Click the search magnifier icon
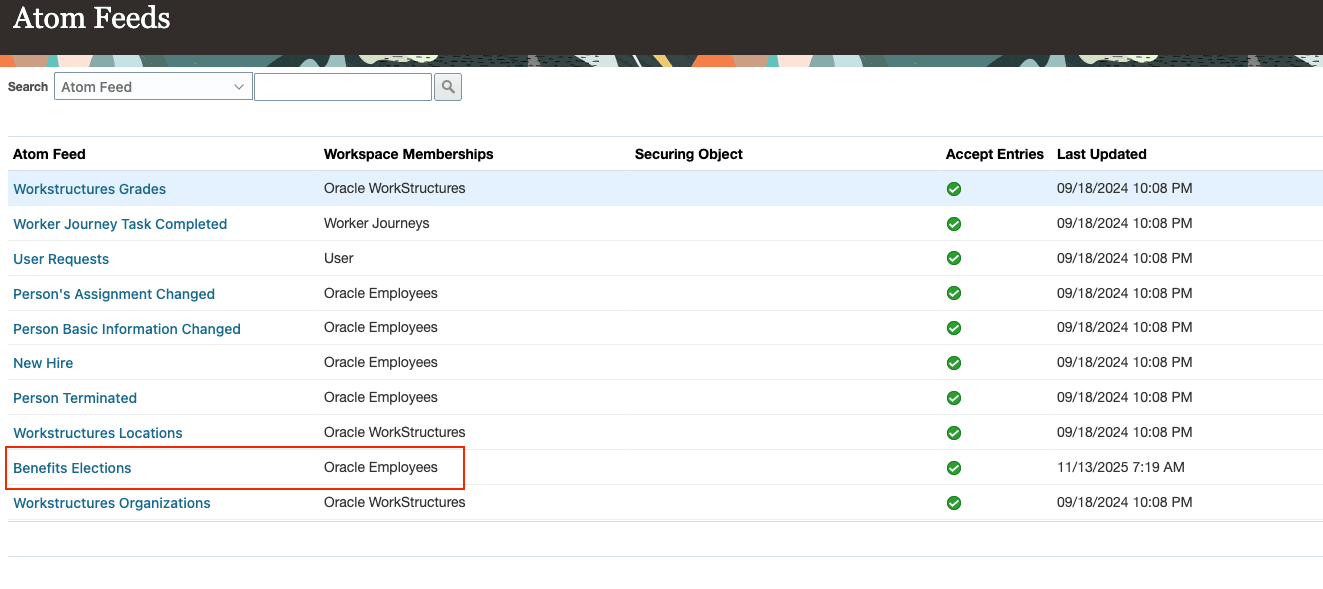 point(447,87)
